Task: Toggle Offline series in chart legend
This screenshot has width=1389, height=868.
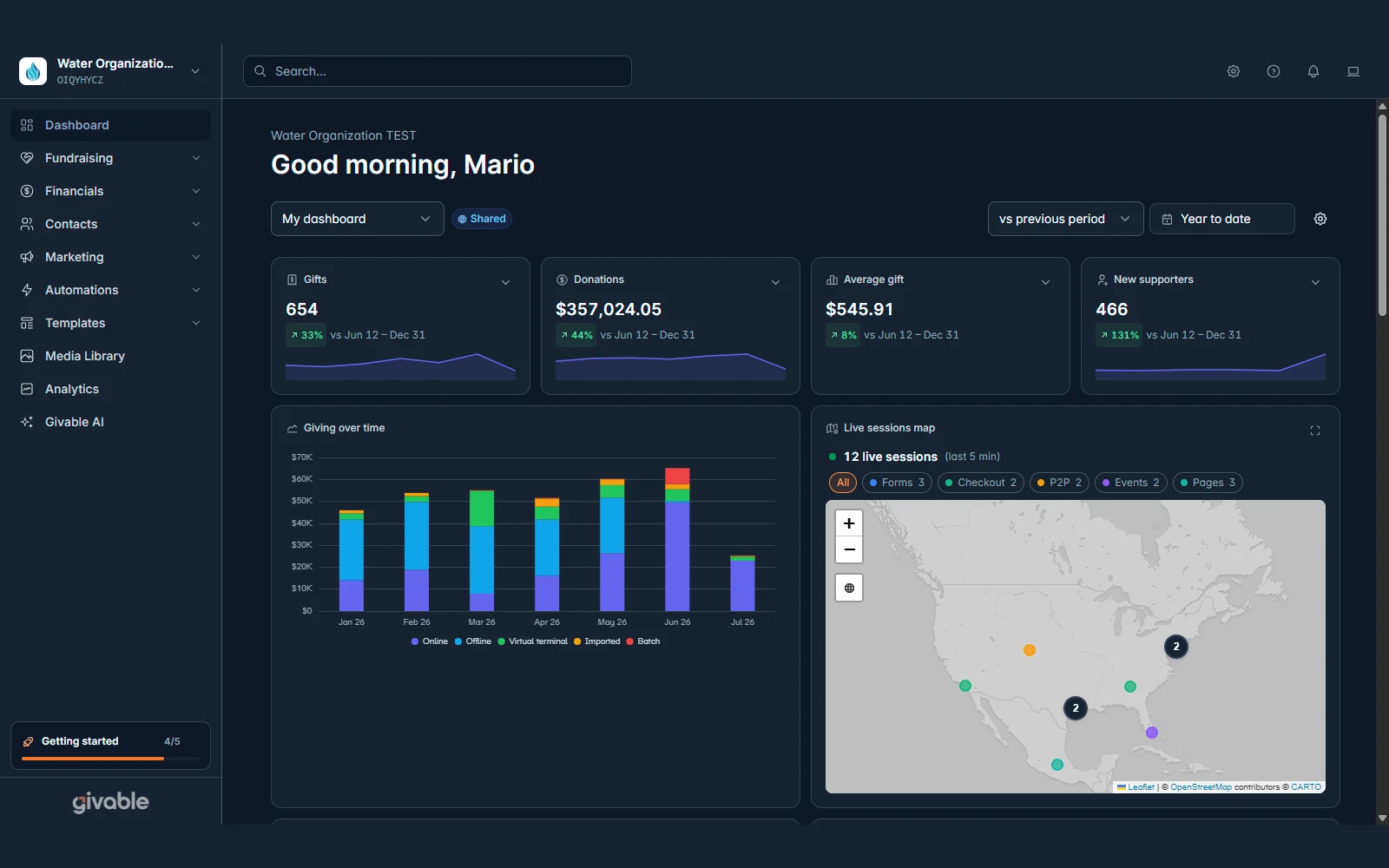Action: tap(473, 641)
